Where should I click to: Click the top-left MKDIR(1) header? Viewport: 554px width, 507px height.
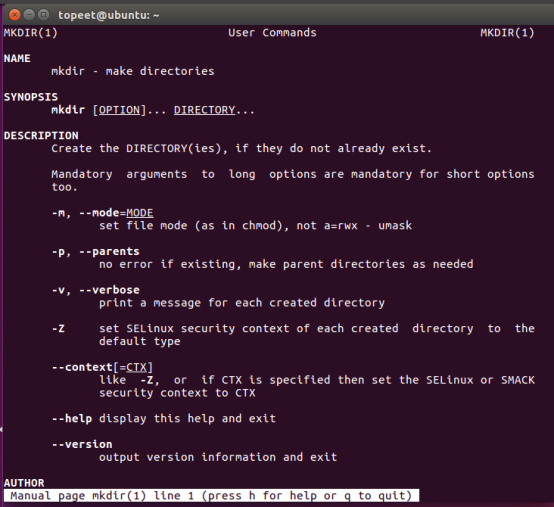point(30,33)
